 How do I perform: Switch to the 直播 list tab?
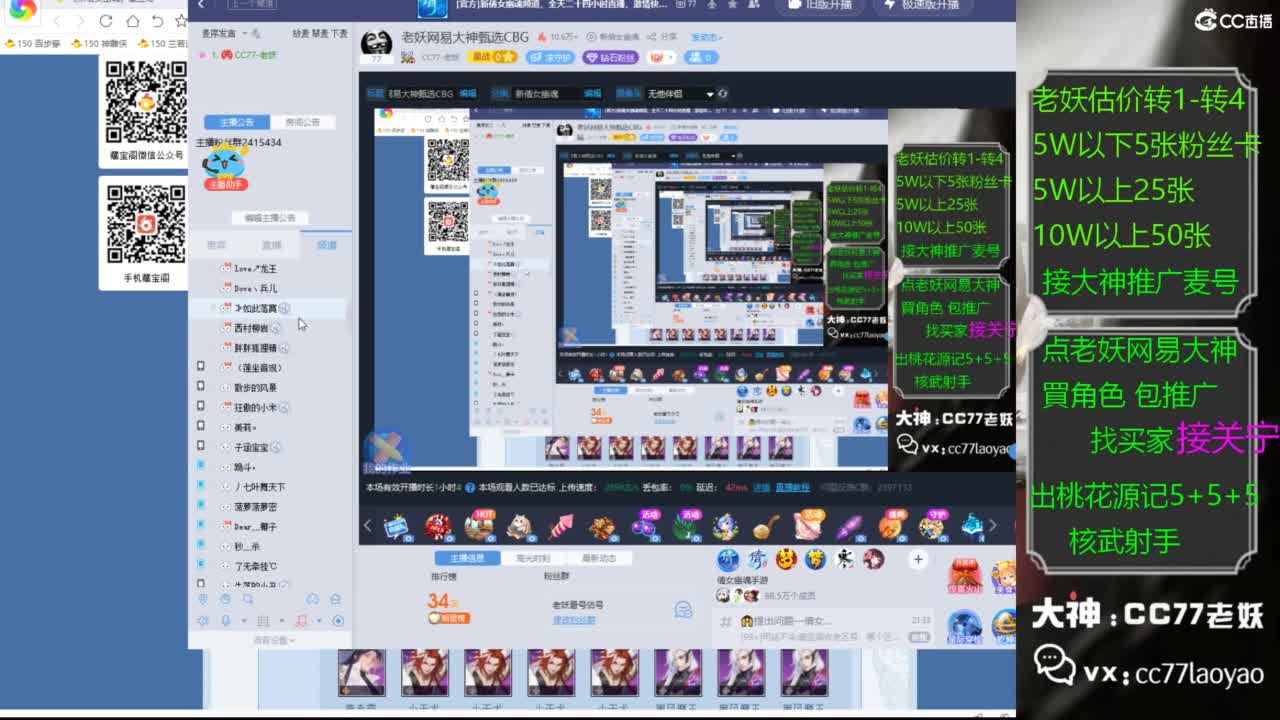click(x=272, y=245)
